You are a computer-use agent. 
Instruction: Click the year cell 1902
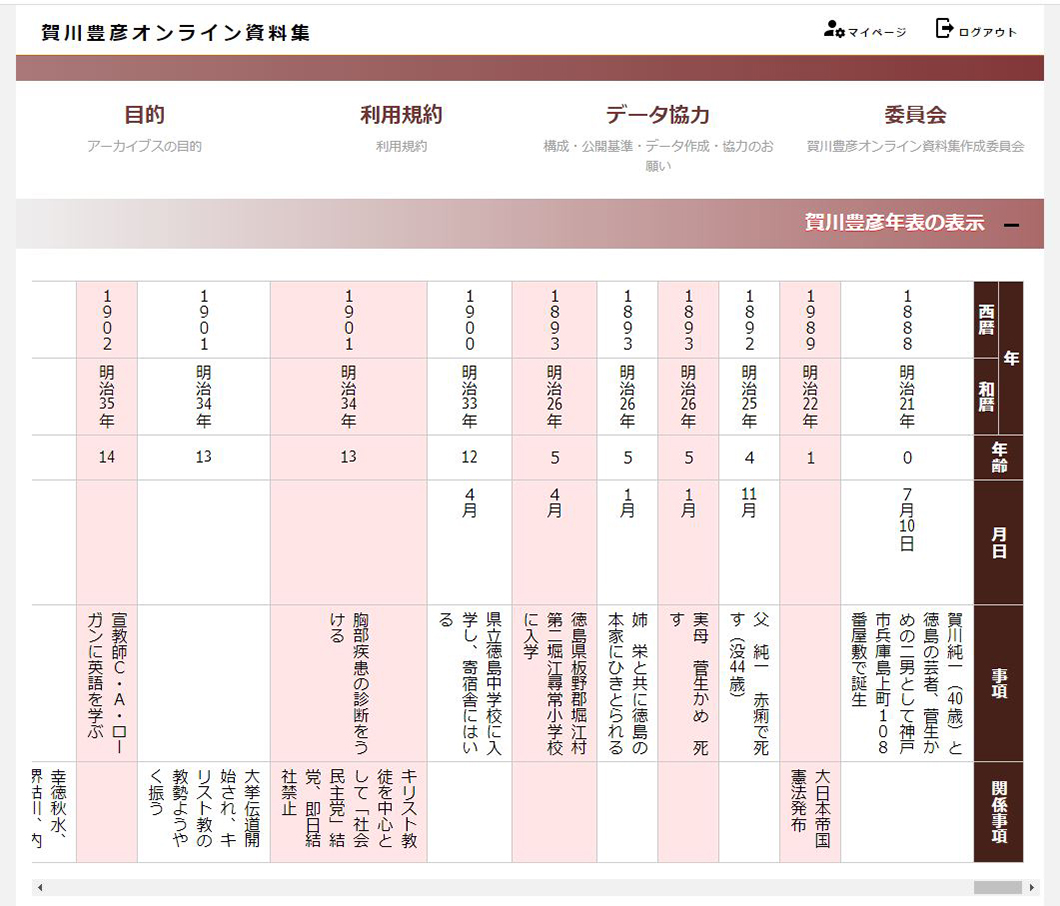click(107, 320)
